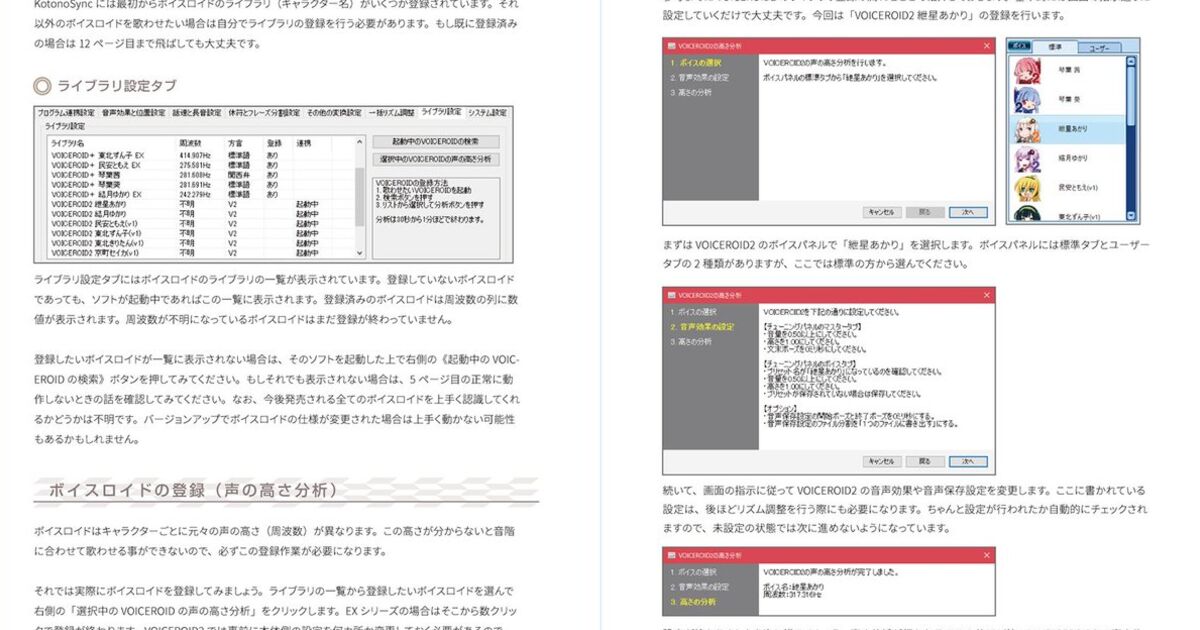Click the 登録 column header
The height and width of the screenshot is (630, 1200).
[278, 143]
